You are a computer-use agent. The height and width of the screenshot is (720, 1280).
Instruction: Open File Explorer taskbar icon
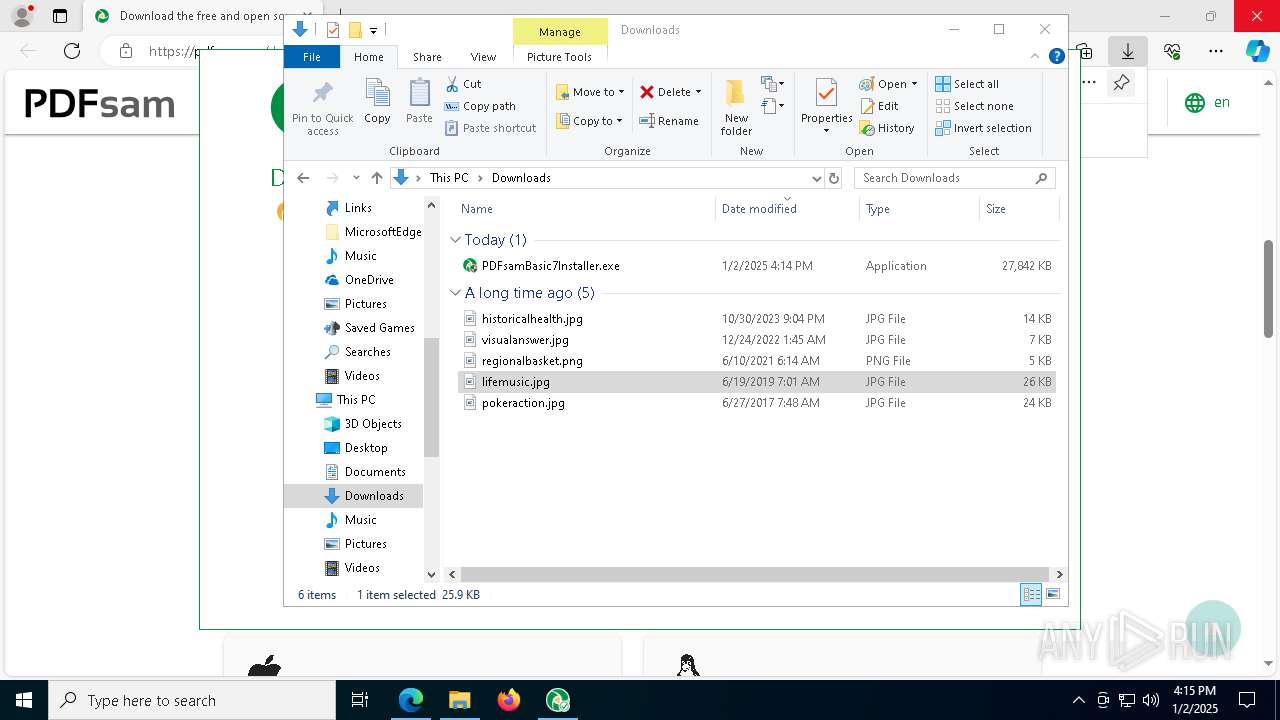pyautogui.click(x=459, y=700)
